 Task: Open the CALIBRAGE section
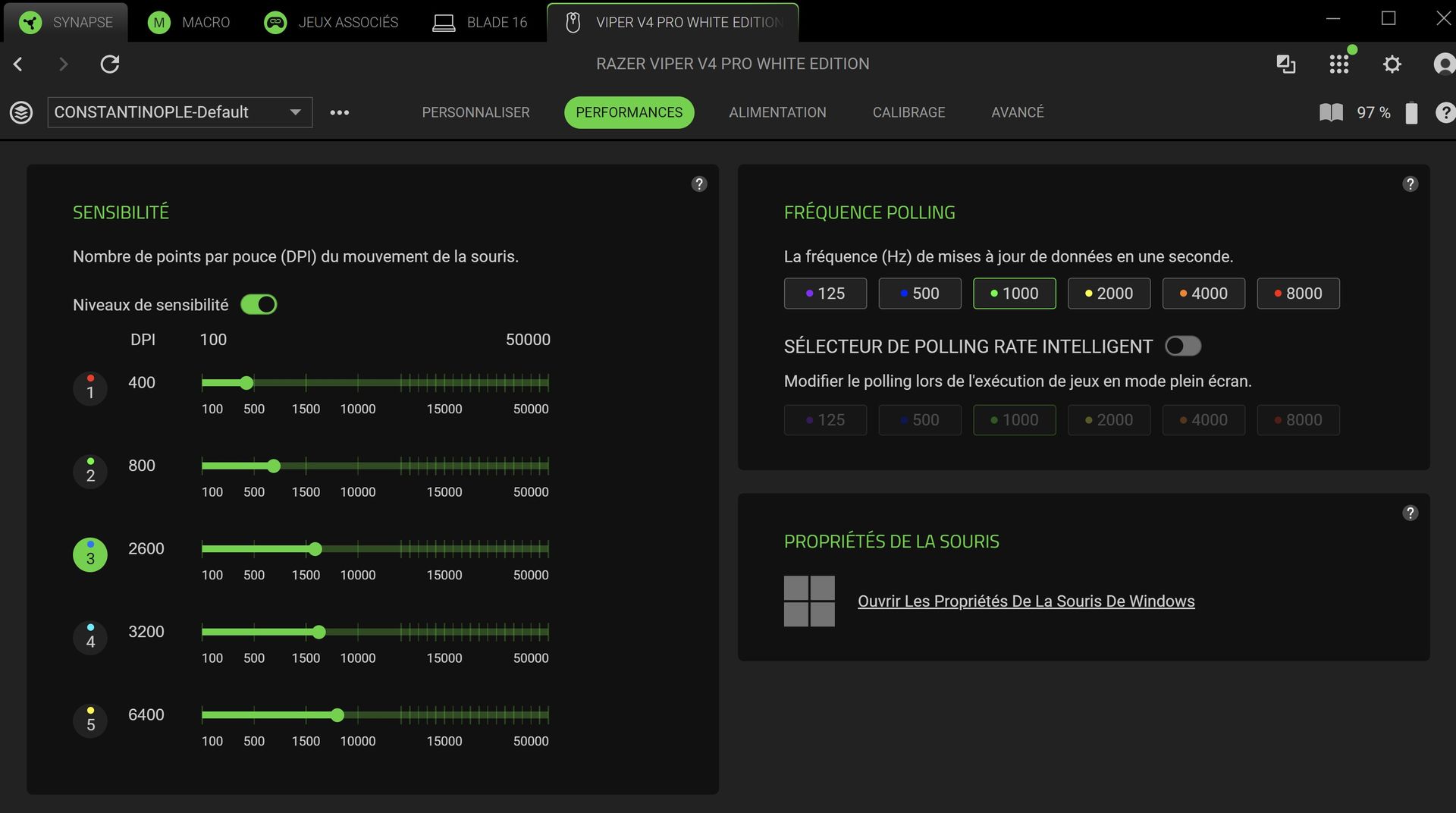[x=908, y=112]
